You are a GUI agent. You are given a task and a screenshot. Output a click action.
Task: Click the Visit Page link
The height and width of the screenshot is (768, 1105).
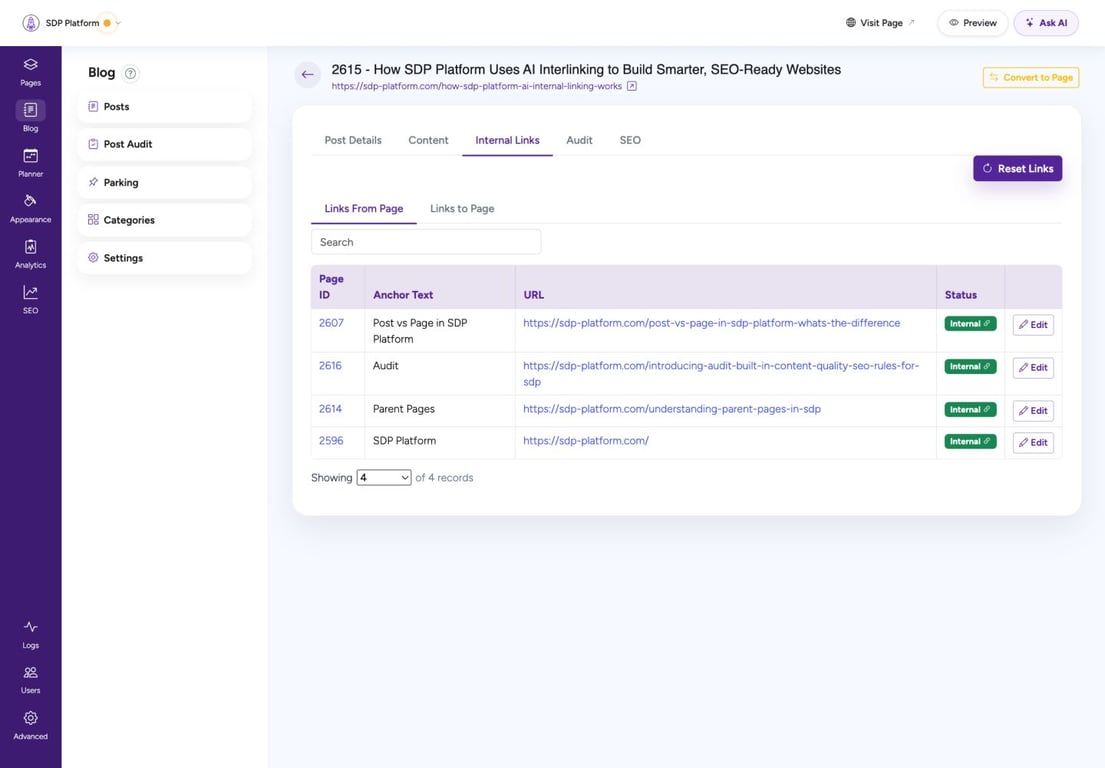point(881,23)
